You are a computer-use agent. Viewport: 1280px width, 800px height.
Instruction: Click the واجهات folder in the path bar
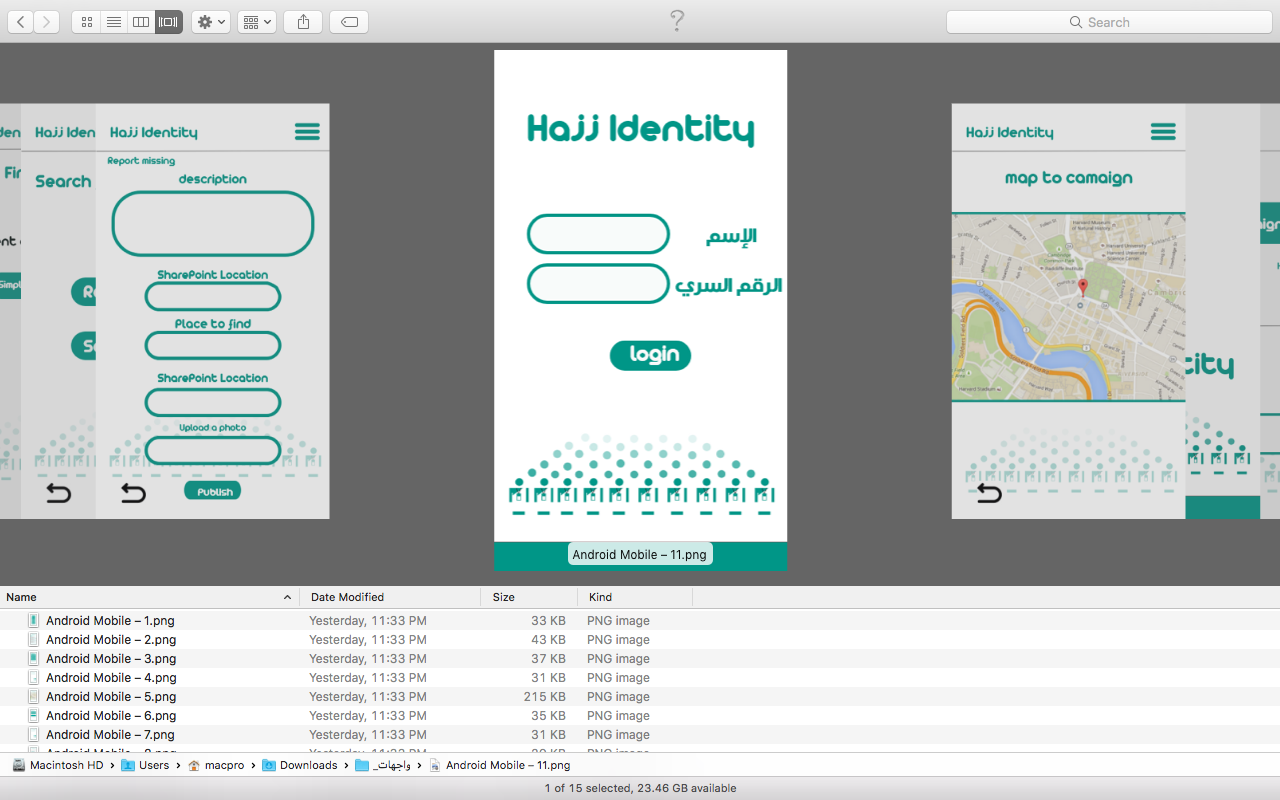tap(383, 765)
